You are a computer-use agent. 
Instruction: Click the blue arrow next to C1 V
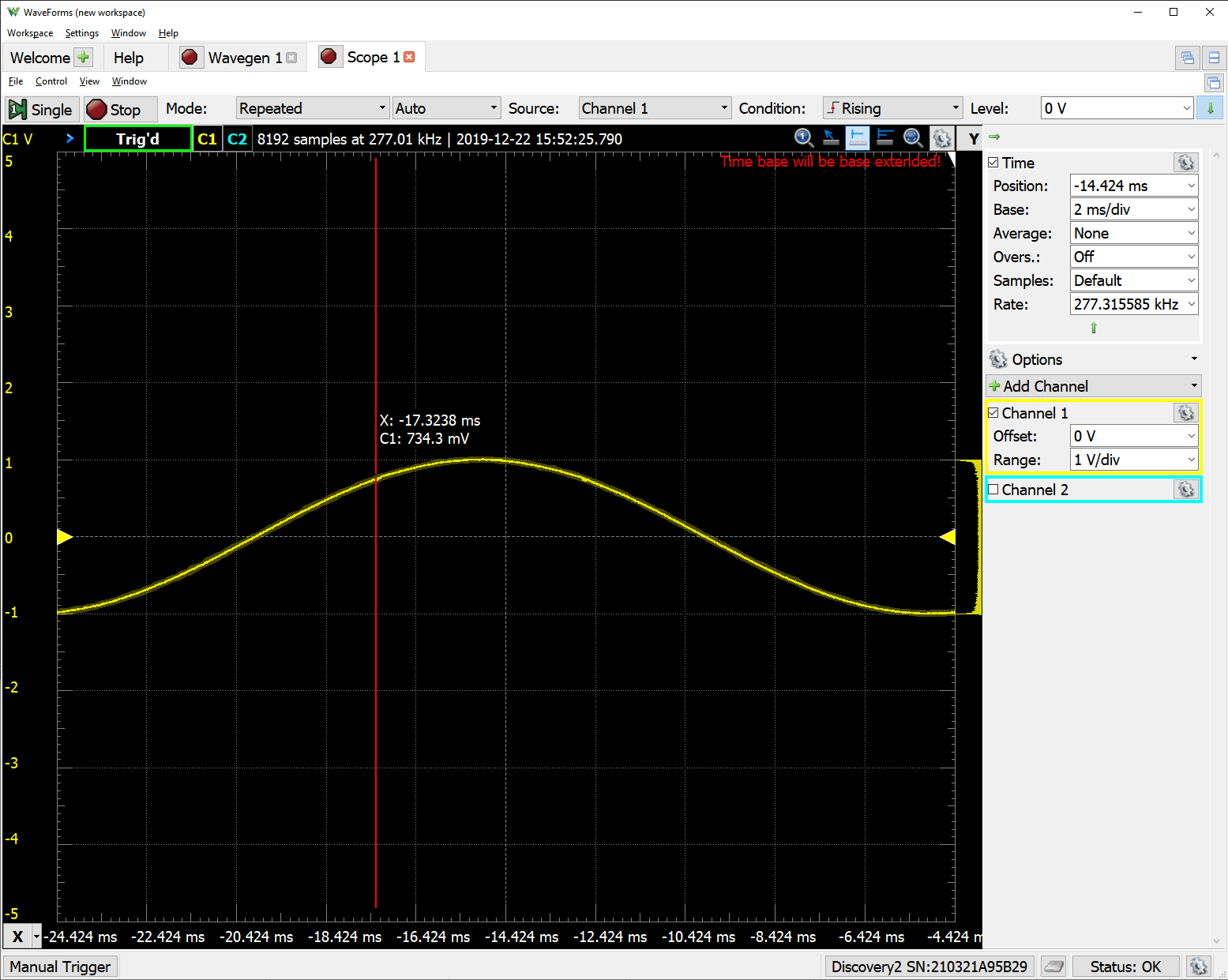(x=69, y=138)
